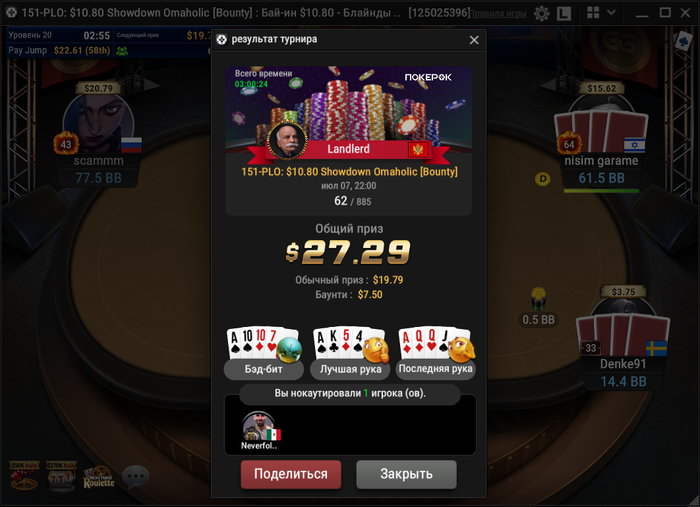Viewport: 700px width, 507px height.
Task: Open the settings gear in title bar
Action: click(x=542, y=13)
